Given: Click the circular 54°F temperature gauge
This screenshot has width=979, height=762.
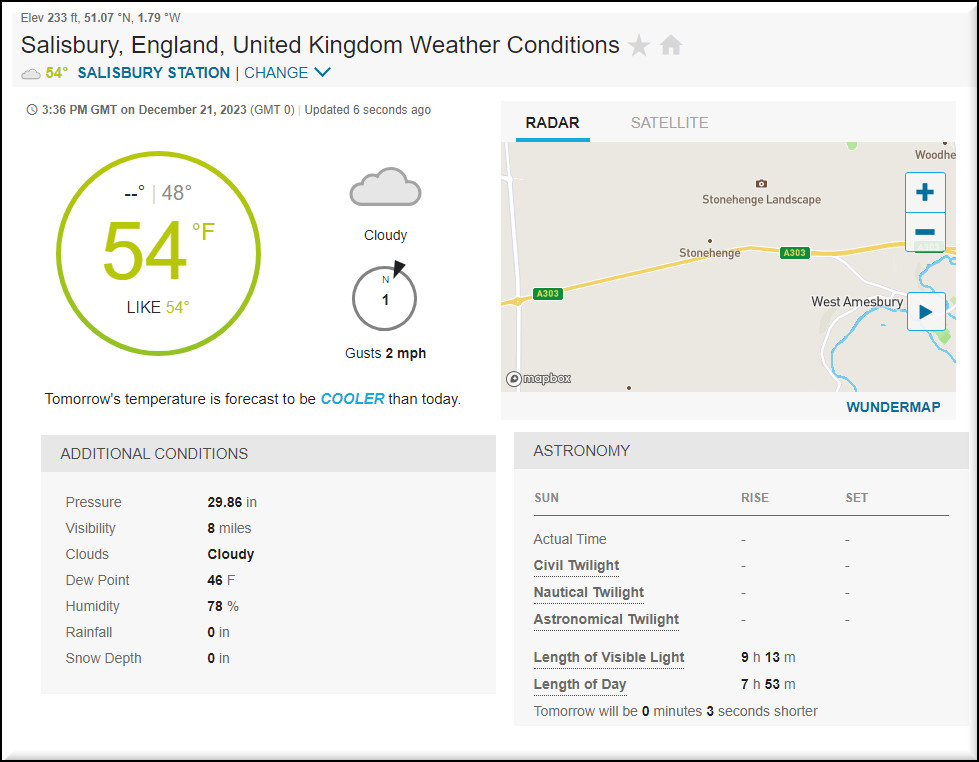Looking at the screenshot, I should tap(158, 254).
